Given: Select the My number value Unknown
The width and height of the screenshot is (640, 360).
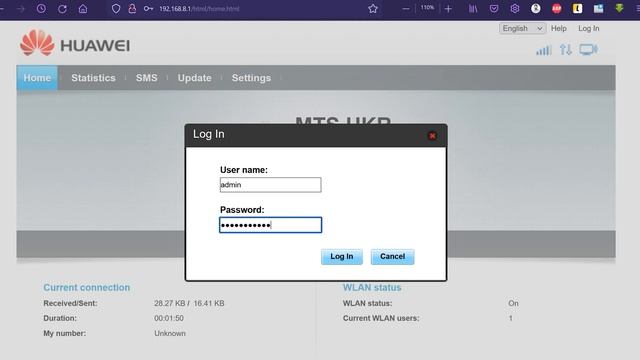Looking at the screenshot, I should pyautogui.click(x=170, y=333).
